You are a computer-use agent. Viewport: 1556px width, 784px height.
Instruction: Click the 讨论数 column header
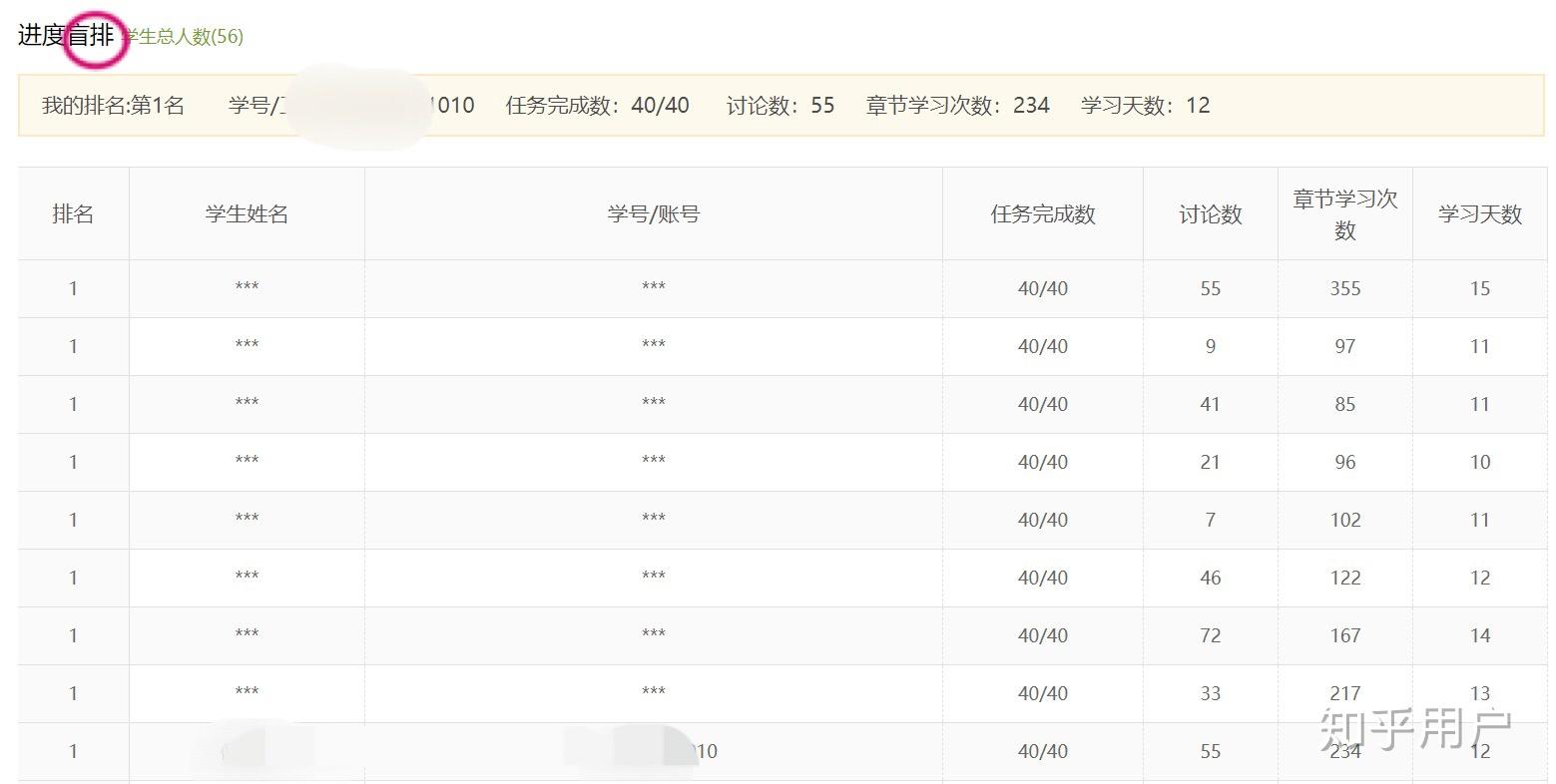[x=1210, y=213]
